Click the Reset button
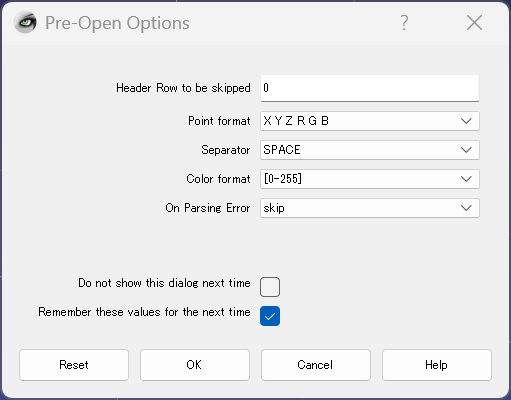The width and height of the screenshot is (511, 400). click(74, 365)
